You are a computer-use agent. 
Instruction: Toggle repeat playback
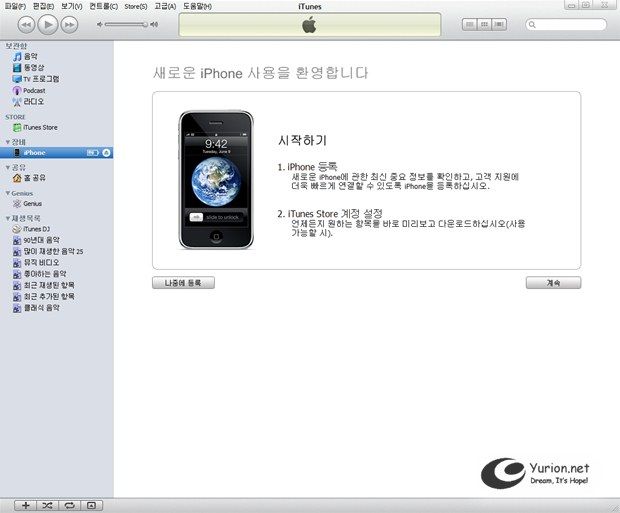coord(70,505)
